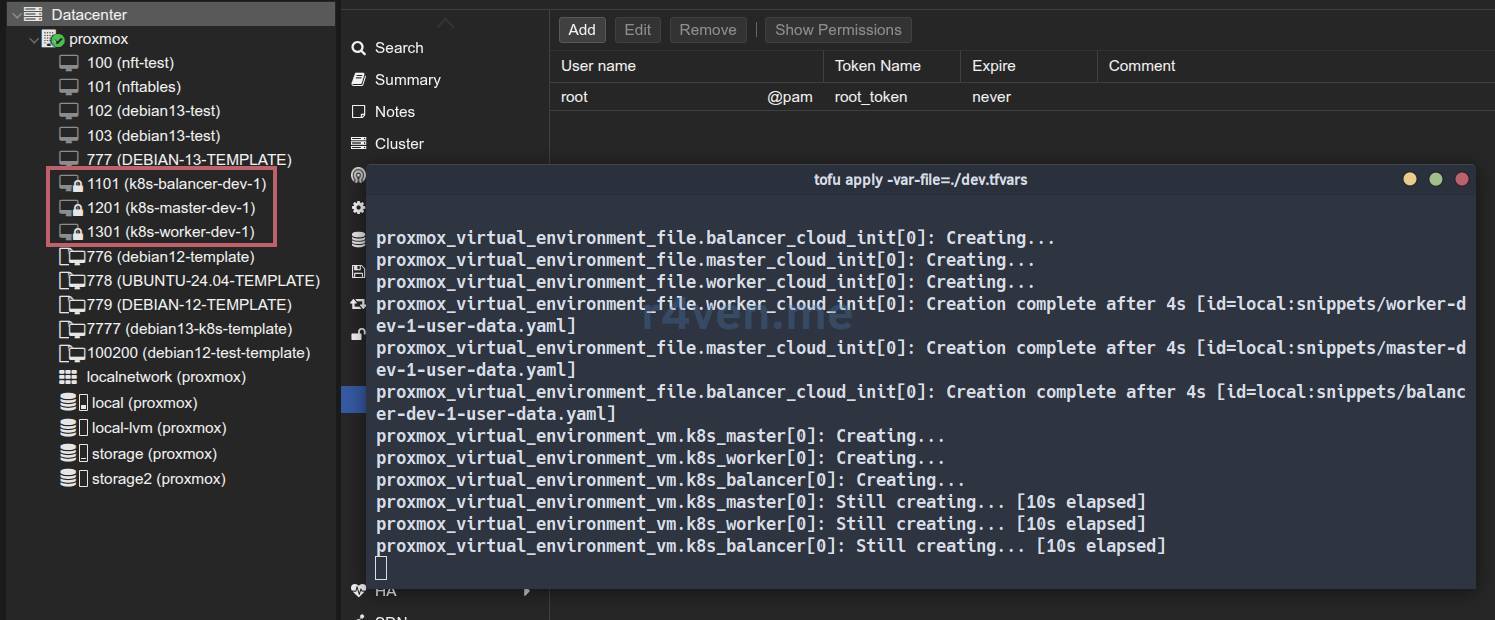Expand the HA submenu arrow
The height and width of the screenshot is (620, 1495).
pos(527,592)
